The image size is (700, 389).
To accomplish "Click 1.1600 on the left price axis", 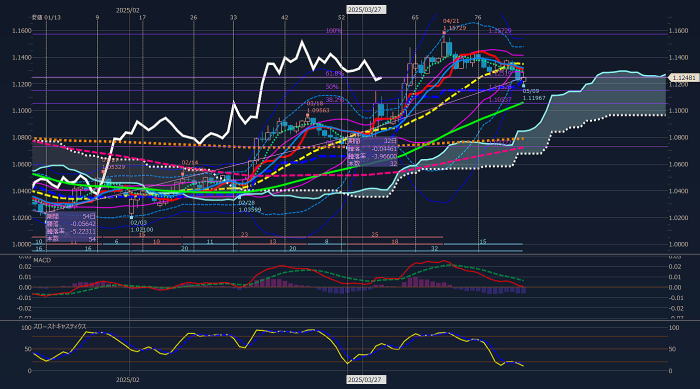I will tap(22, 31).
